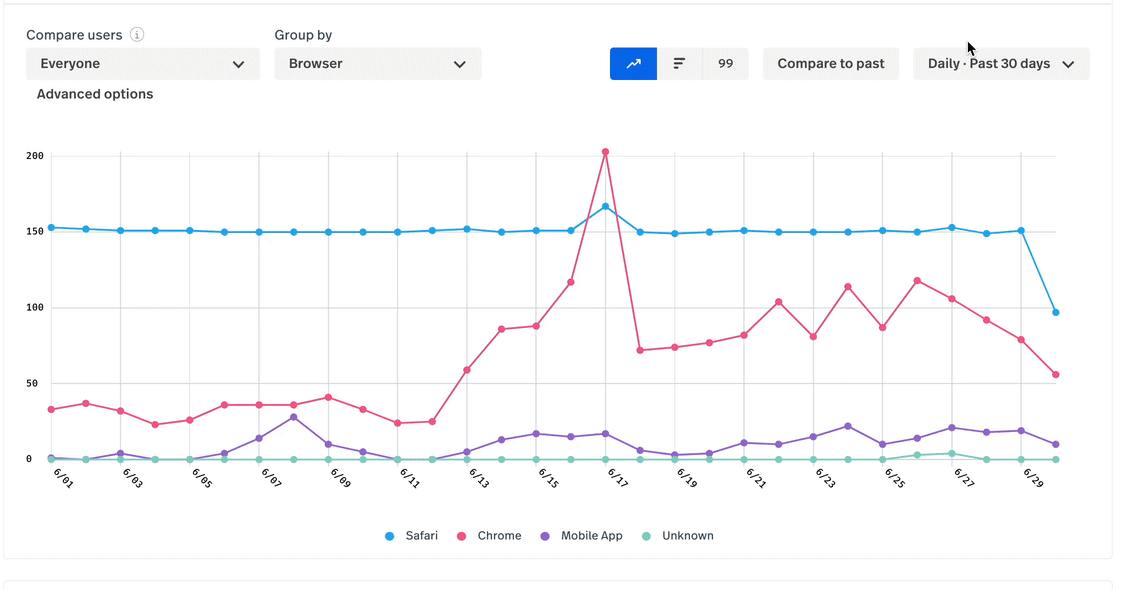
Task: Click the Unknown teal legend dot
Action: click(x=647, y=537)
